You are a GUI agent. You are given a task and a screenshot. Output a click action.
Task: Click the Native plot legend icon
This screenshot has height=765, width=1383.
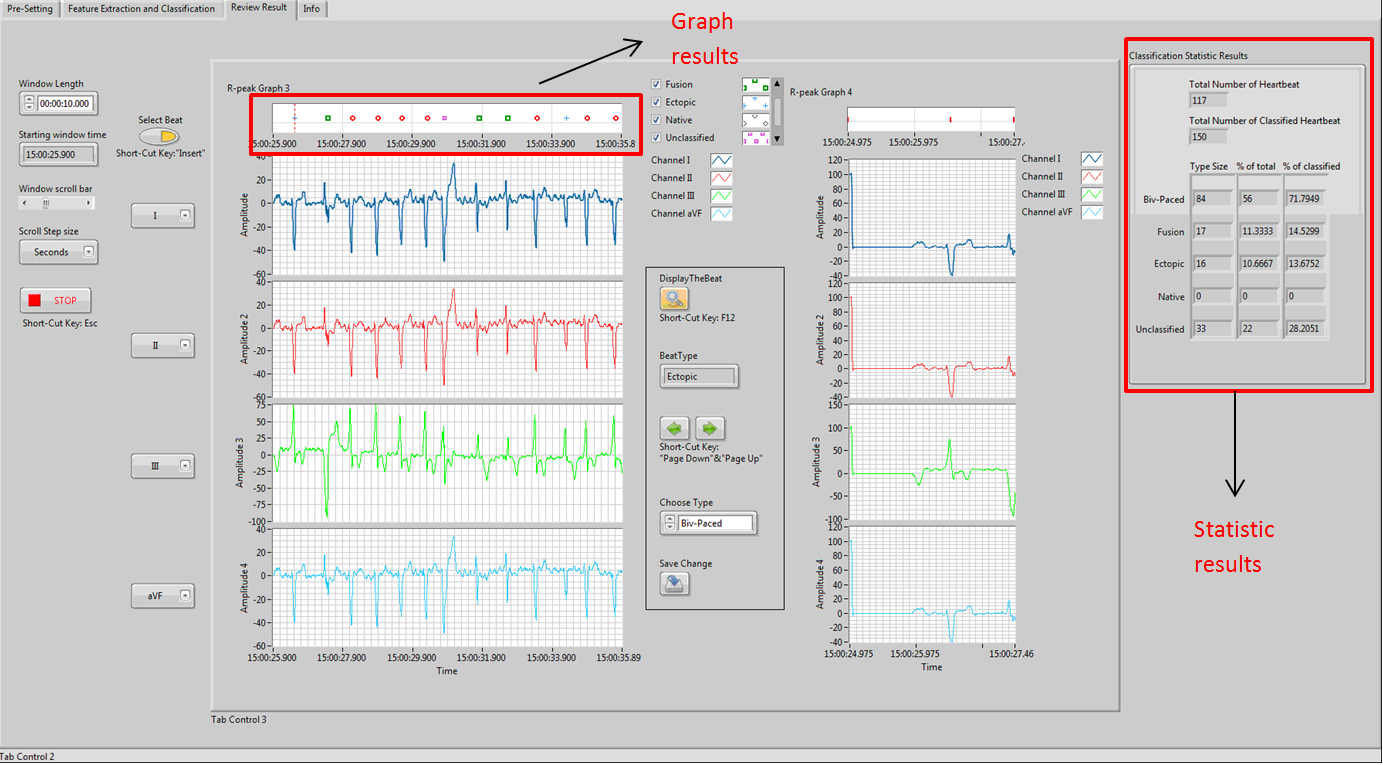(x=755, y=120)
